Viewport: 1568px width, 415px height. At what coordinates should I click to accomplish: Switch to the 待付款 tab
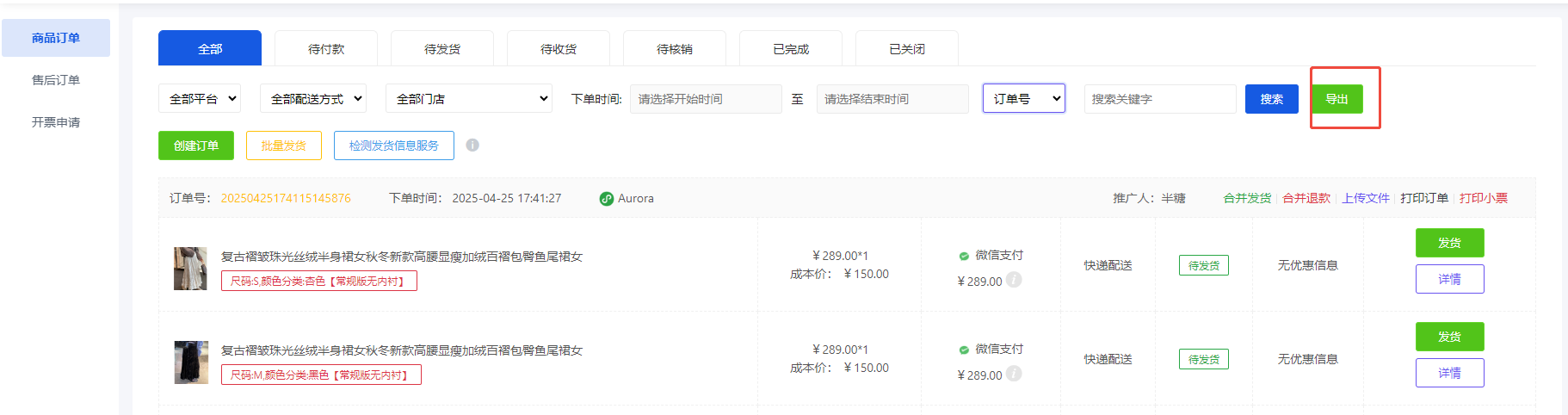(x=326, y=49)
